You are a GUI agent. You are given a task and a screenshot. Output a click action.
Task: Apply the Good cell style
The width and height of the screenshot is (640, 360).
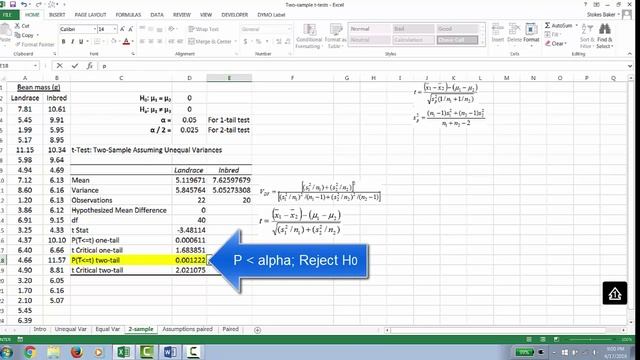(x=457, y=29)
